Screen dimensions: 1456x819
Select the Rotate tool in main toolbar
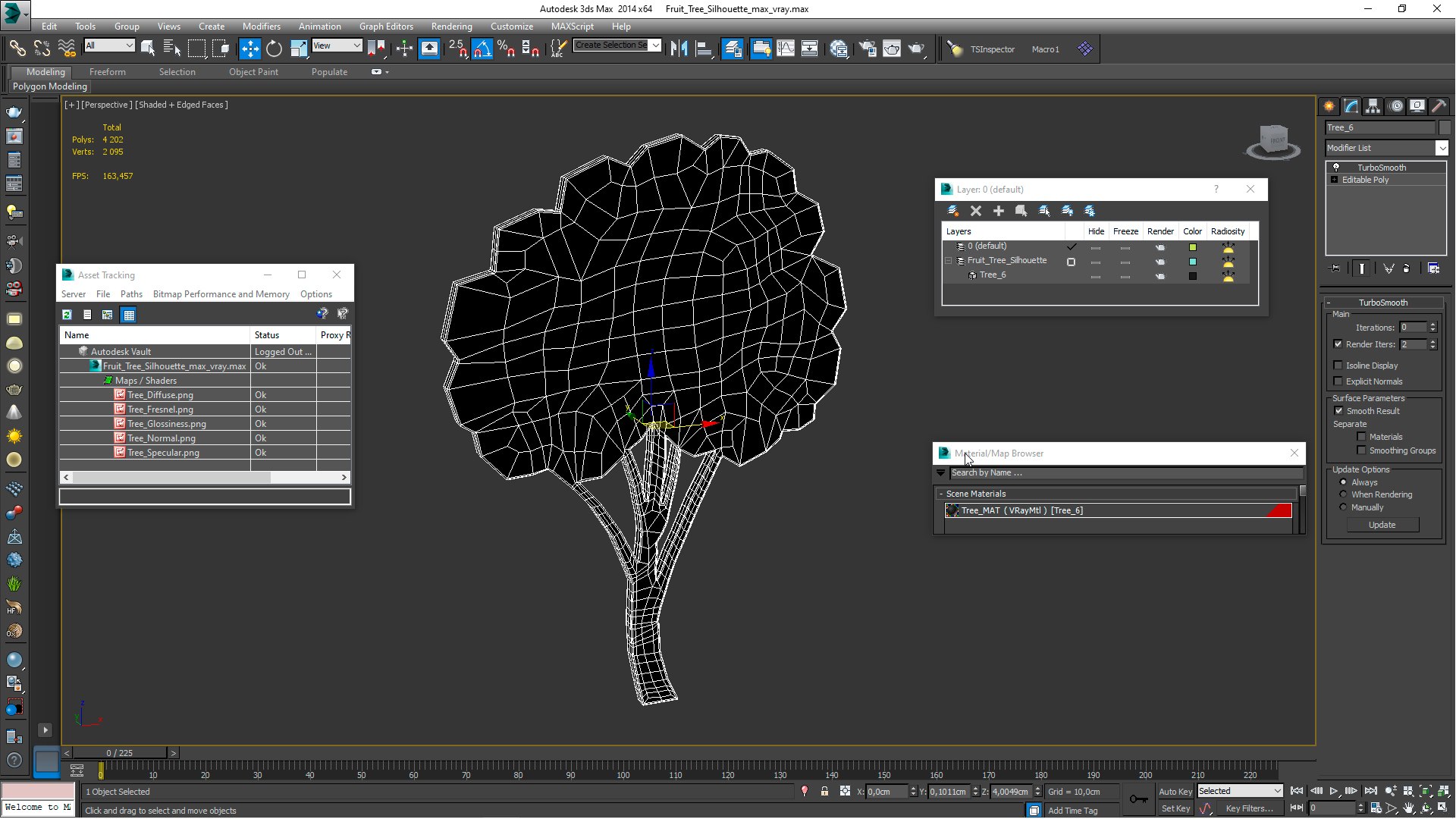pyautogui.click(x=274, y=49)
